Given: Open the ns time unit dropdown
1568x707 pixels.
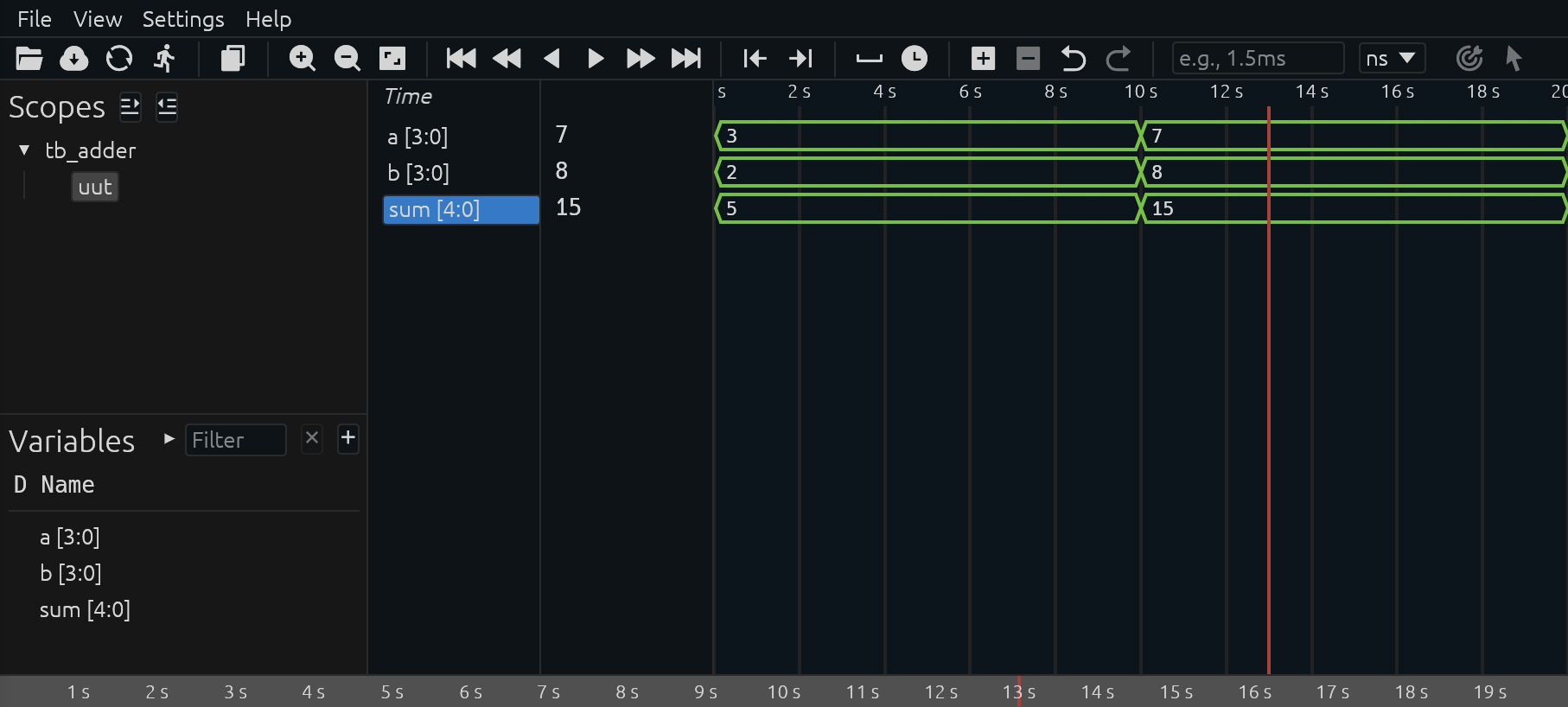Looking at the screenshot, I should (x=1392, y=59).
